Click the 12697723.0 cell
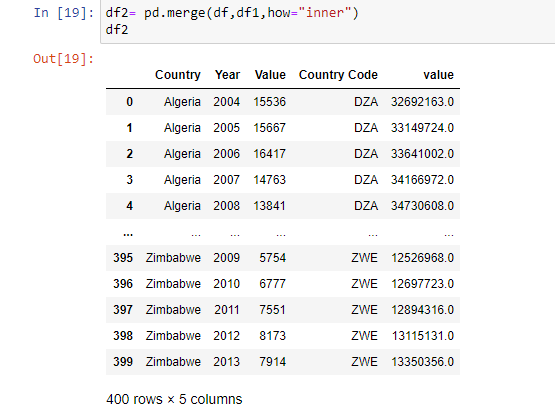 pyautogui.click(x=422, y=284)
